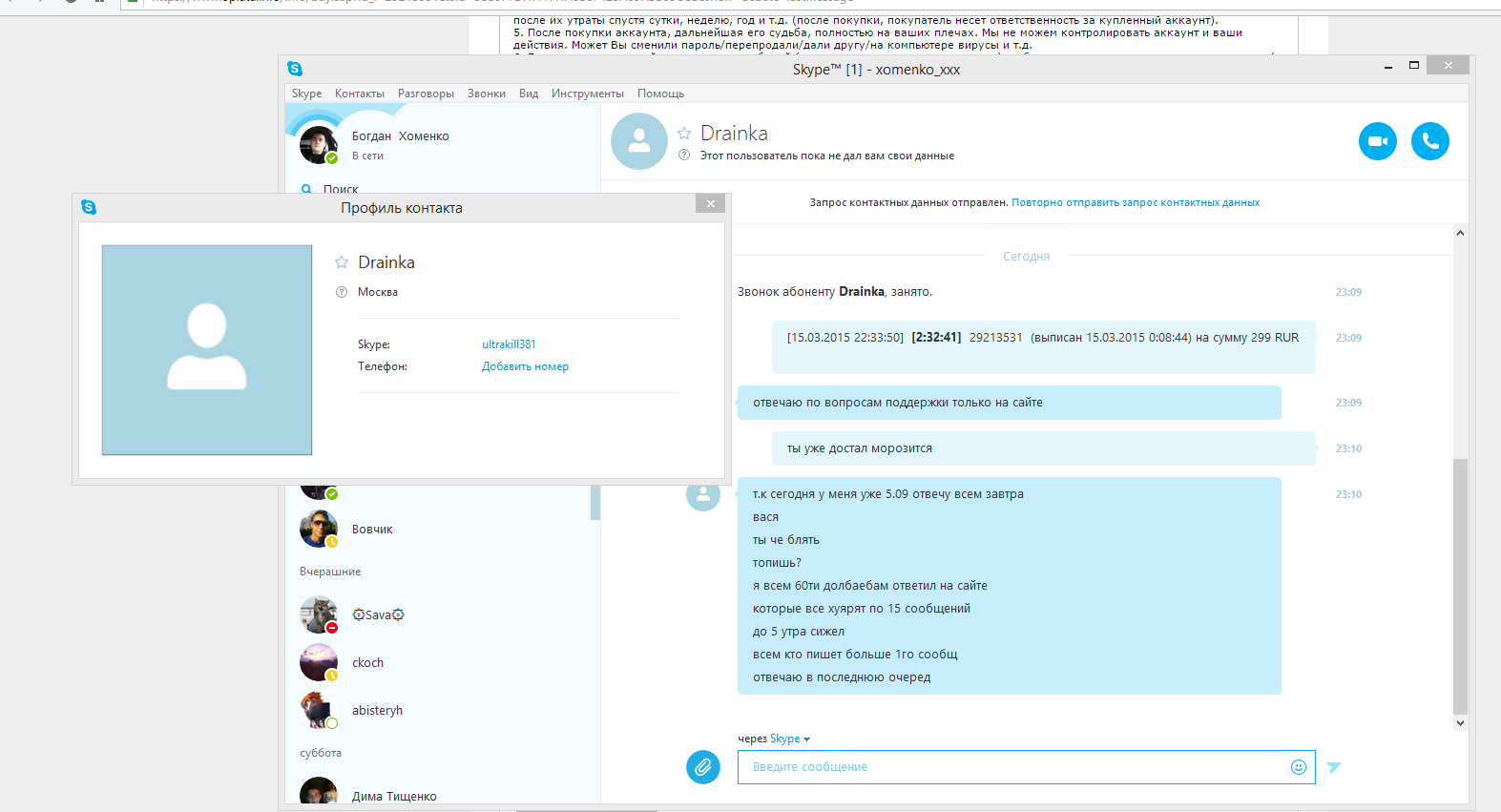Open the emoticon picker in message box
This screenshot has width=1501, height=812.
[1298, 767]
